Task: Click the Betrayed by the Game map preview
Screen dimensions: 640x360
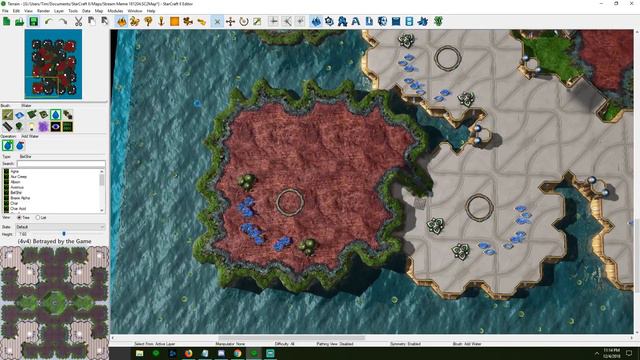Action: click(x=54, y=303)
